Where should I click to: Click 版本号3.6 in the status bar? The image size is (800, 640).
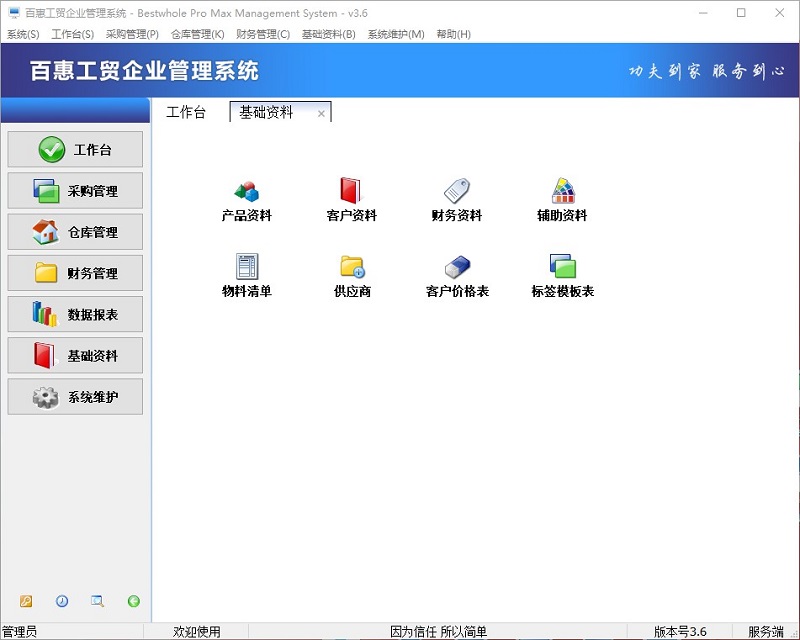coord(680,632)
